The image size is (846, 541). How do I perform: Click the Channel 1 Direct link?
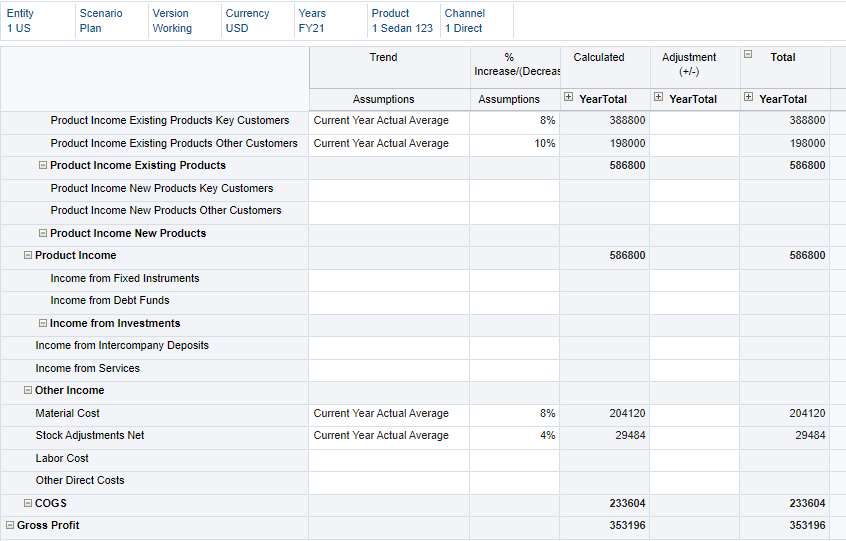(464, 29)
